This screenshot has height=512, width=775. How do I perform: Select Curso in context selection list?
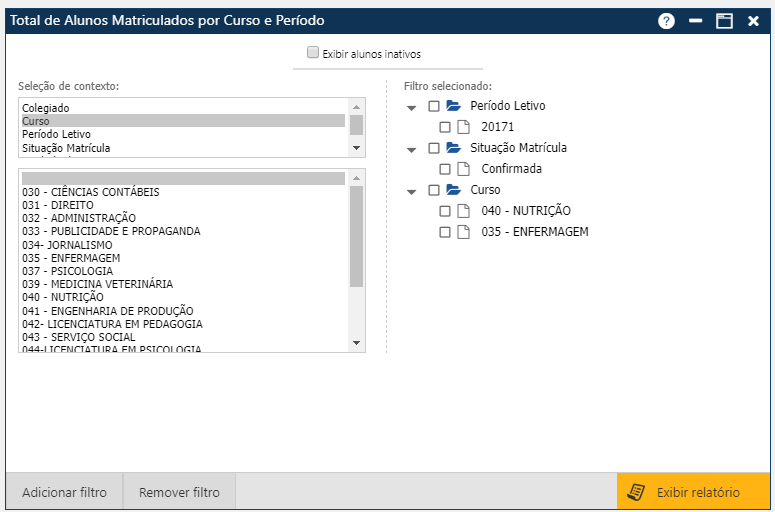click(183, 121)
